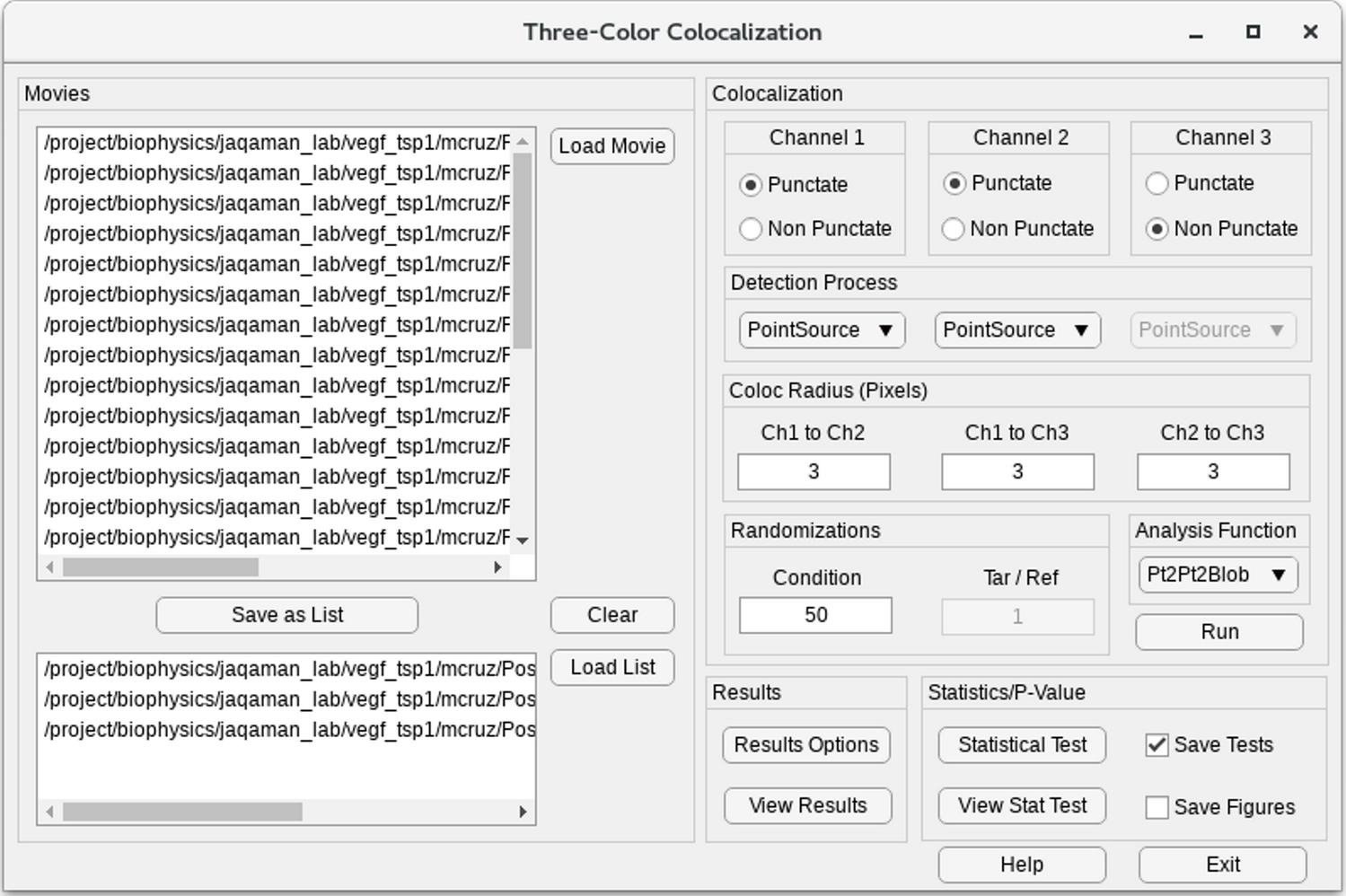Screen dimensions: 1346x896
Task: Click right arrow of movie list horizontal scrollbar
Action: tap(497, 567)
